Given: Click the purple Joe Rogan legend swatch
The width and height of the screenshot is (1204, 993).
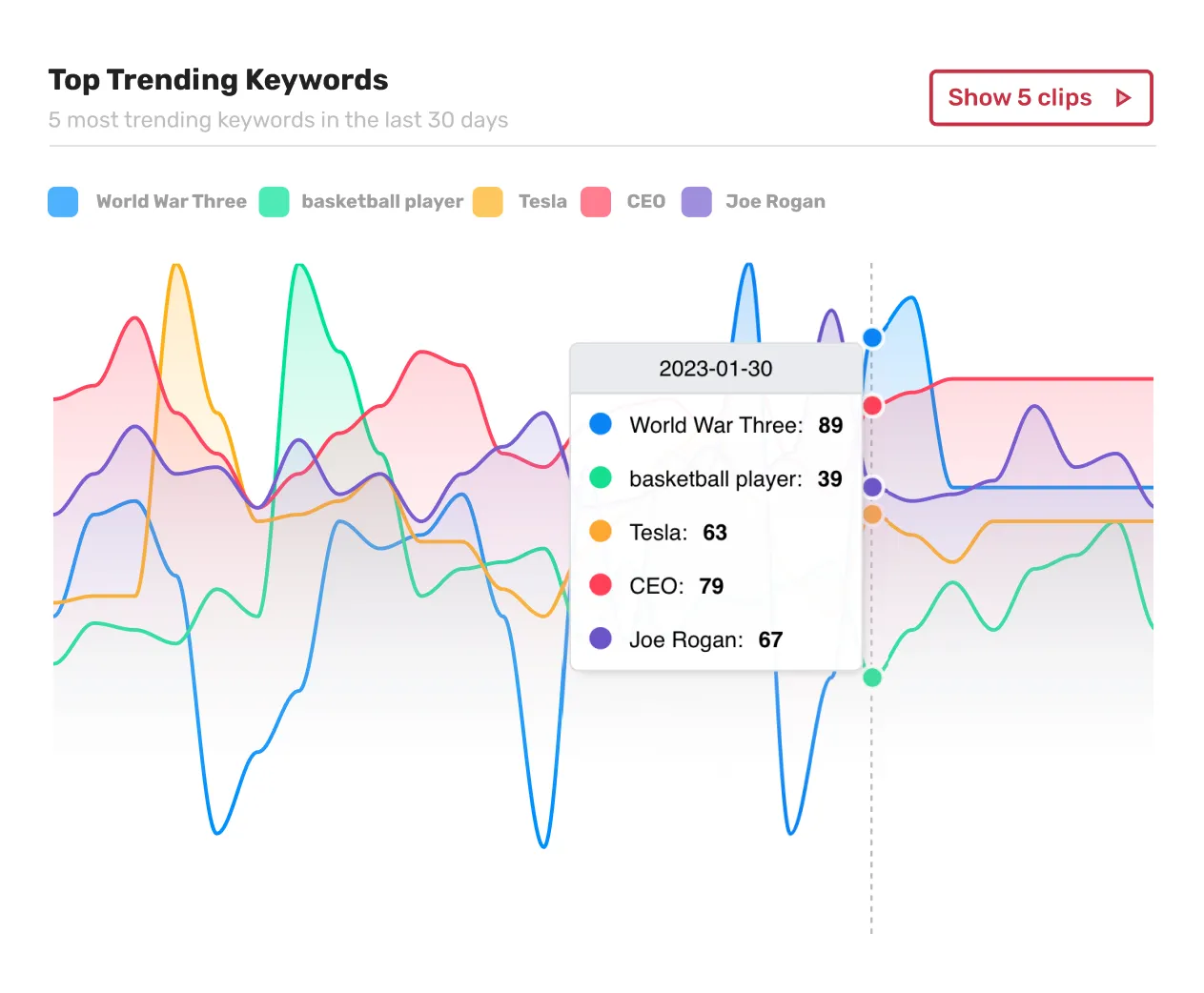Looking at the screenshot, I should (697, 202).
